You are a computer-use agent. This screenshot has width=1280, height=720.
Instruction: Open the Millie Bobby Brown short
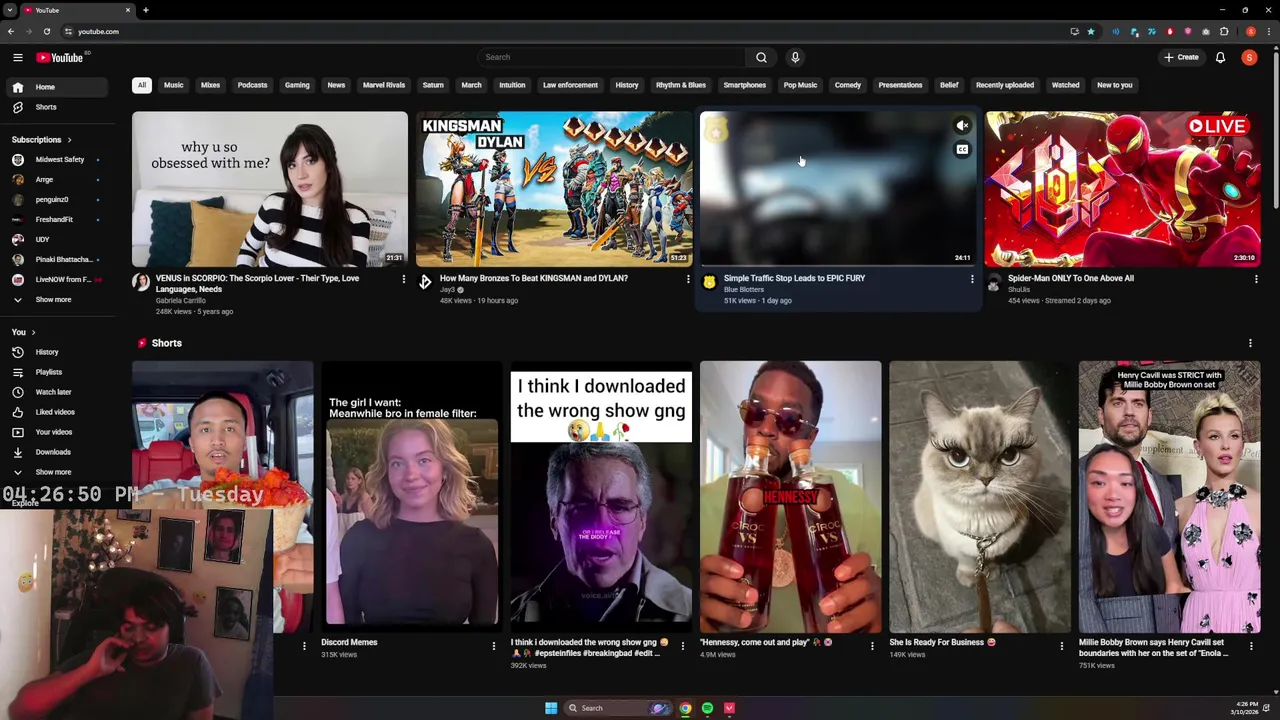[1169, 497]
